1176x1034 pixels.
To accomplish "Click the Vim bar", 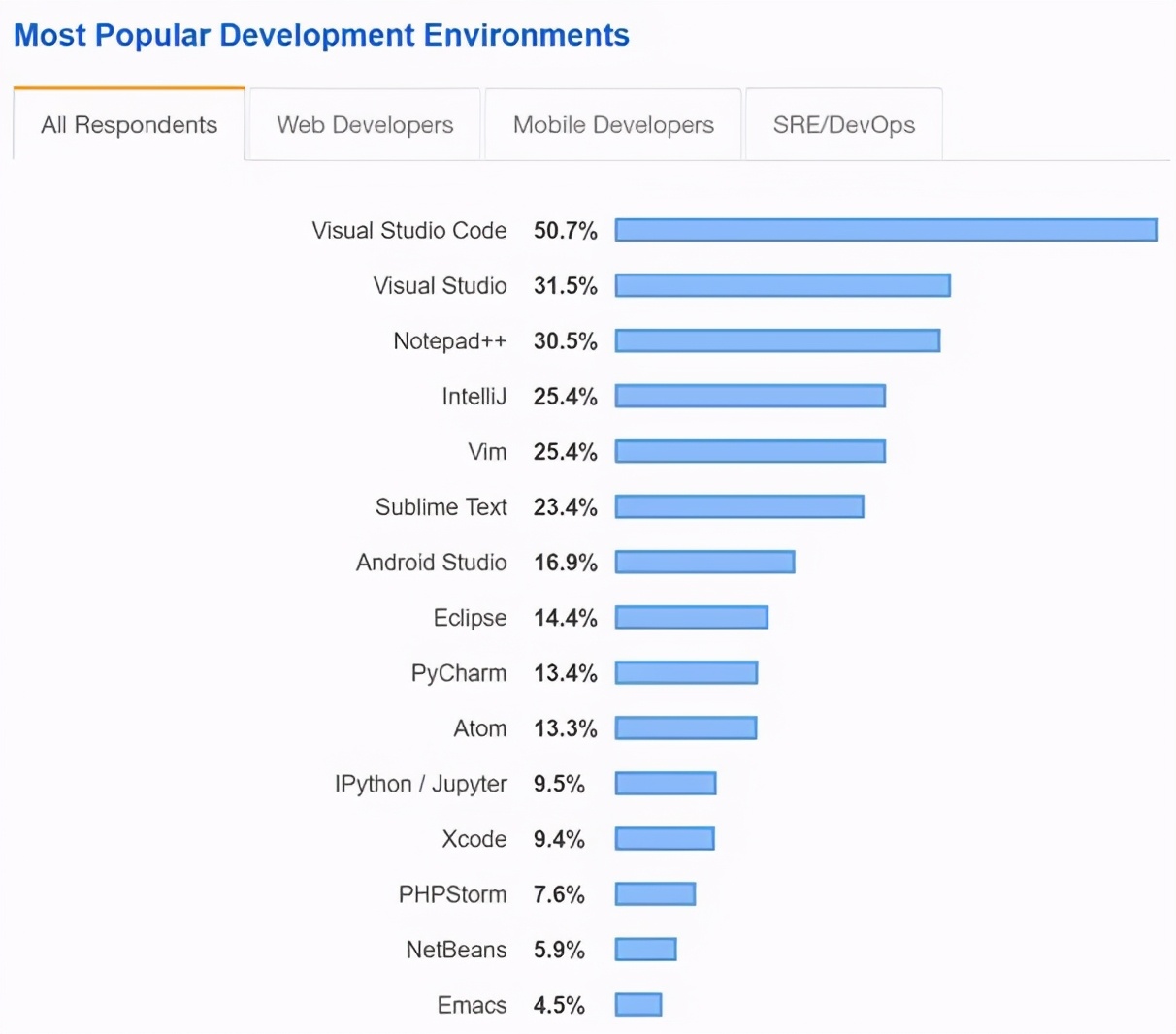I will [750, 451].
